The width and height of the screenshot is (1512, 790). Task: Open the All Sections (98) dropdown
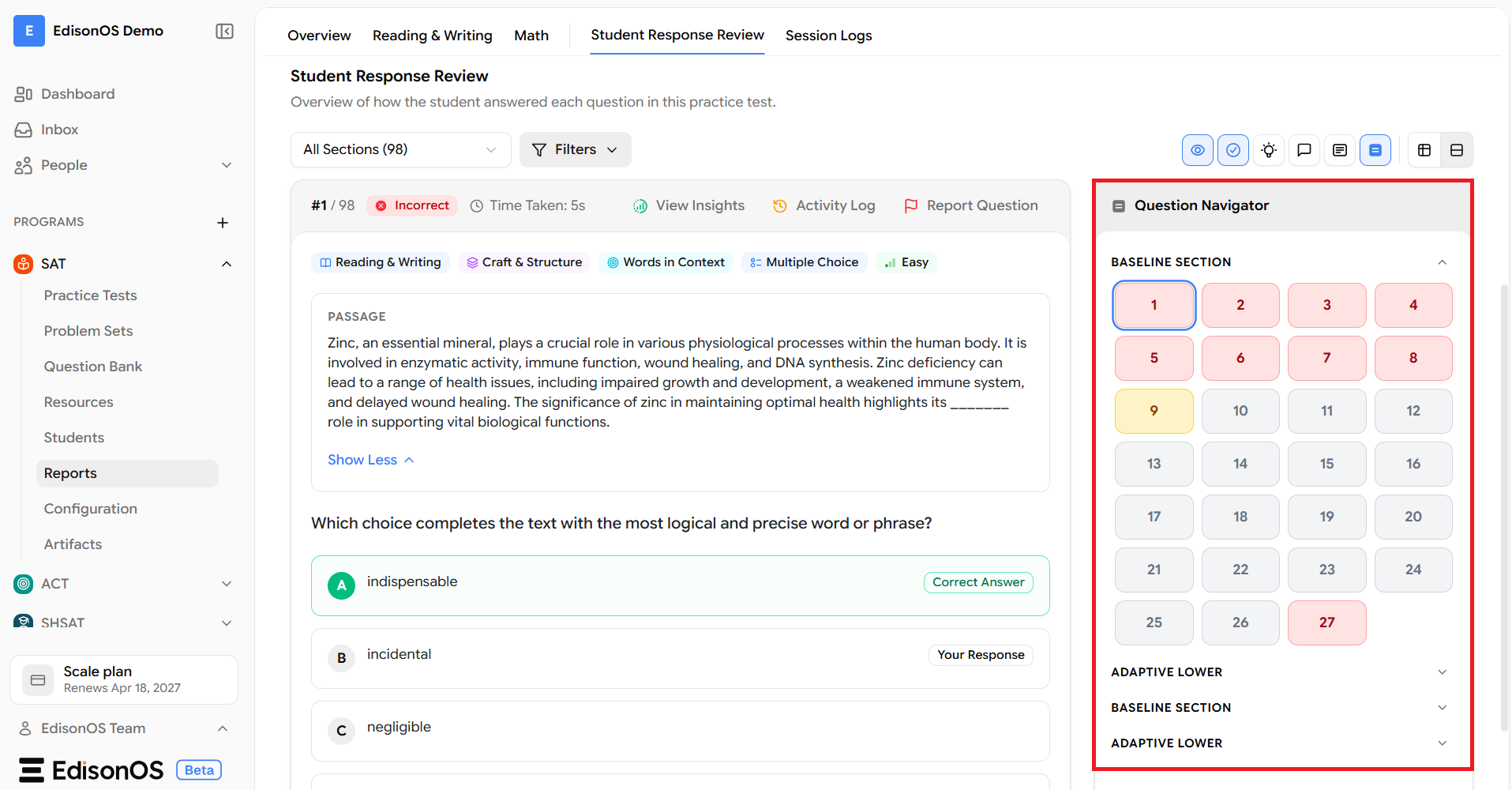pyautogui.click(x=400, y=150)
